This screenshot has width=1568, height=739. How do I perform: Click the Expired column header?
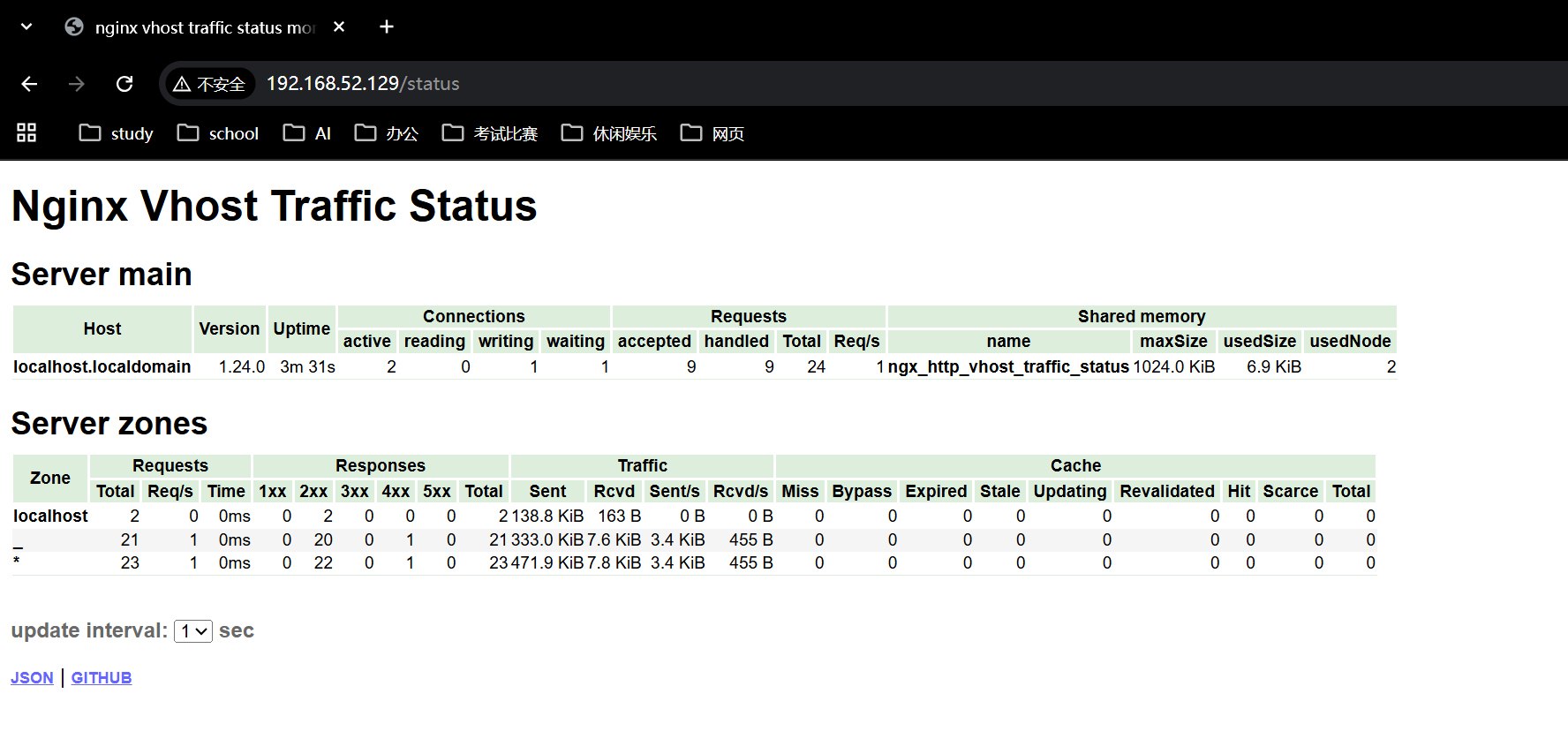click(x=936, y=491)
